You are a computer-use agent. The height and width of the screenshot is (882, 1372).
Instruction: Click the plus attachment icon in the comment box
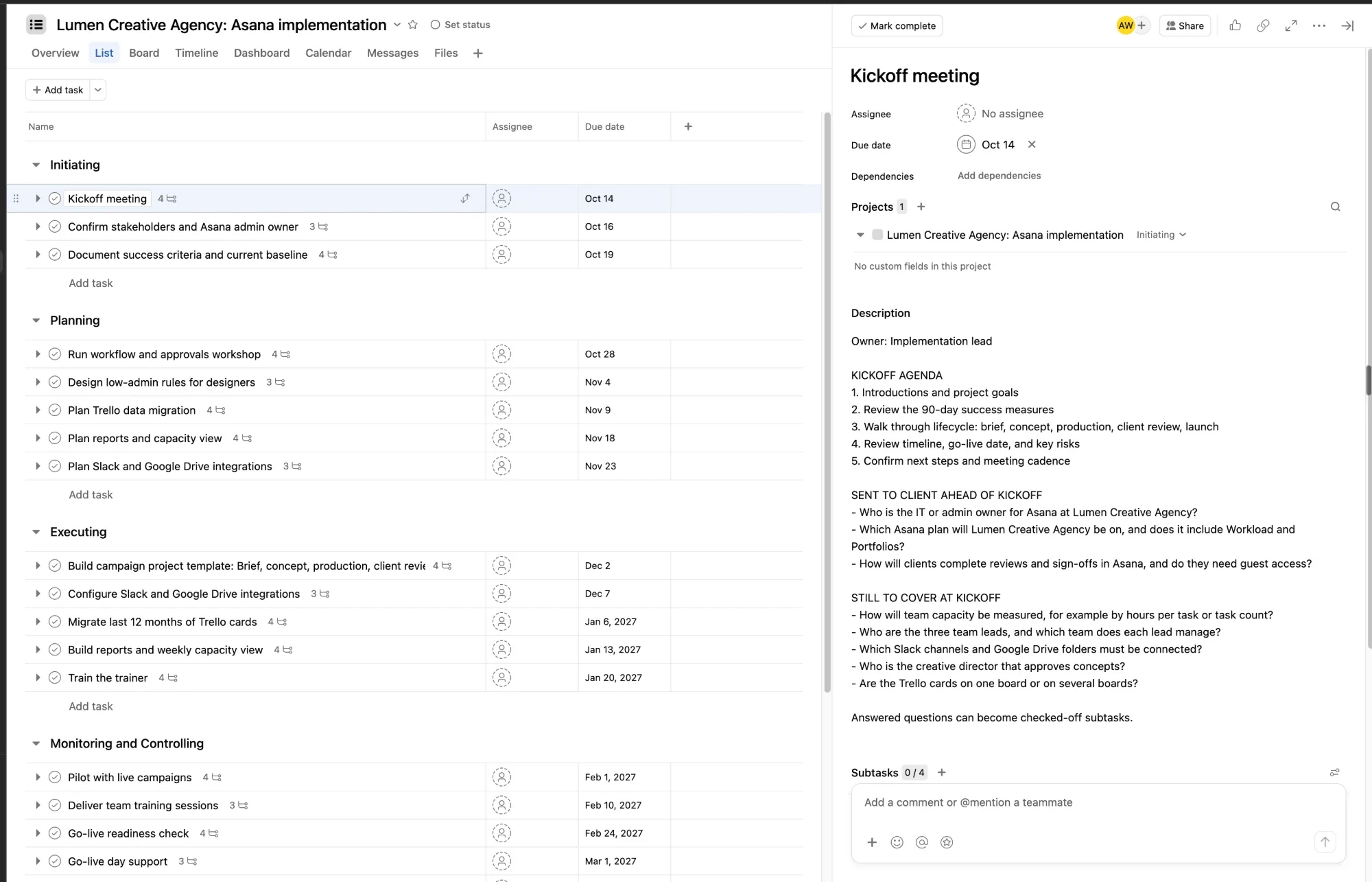coord(872,842)
